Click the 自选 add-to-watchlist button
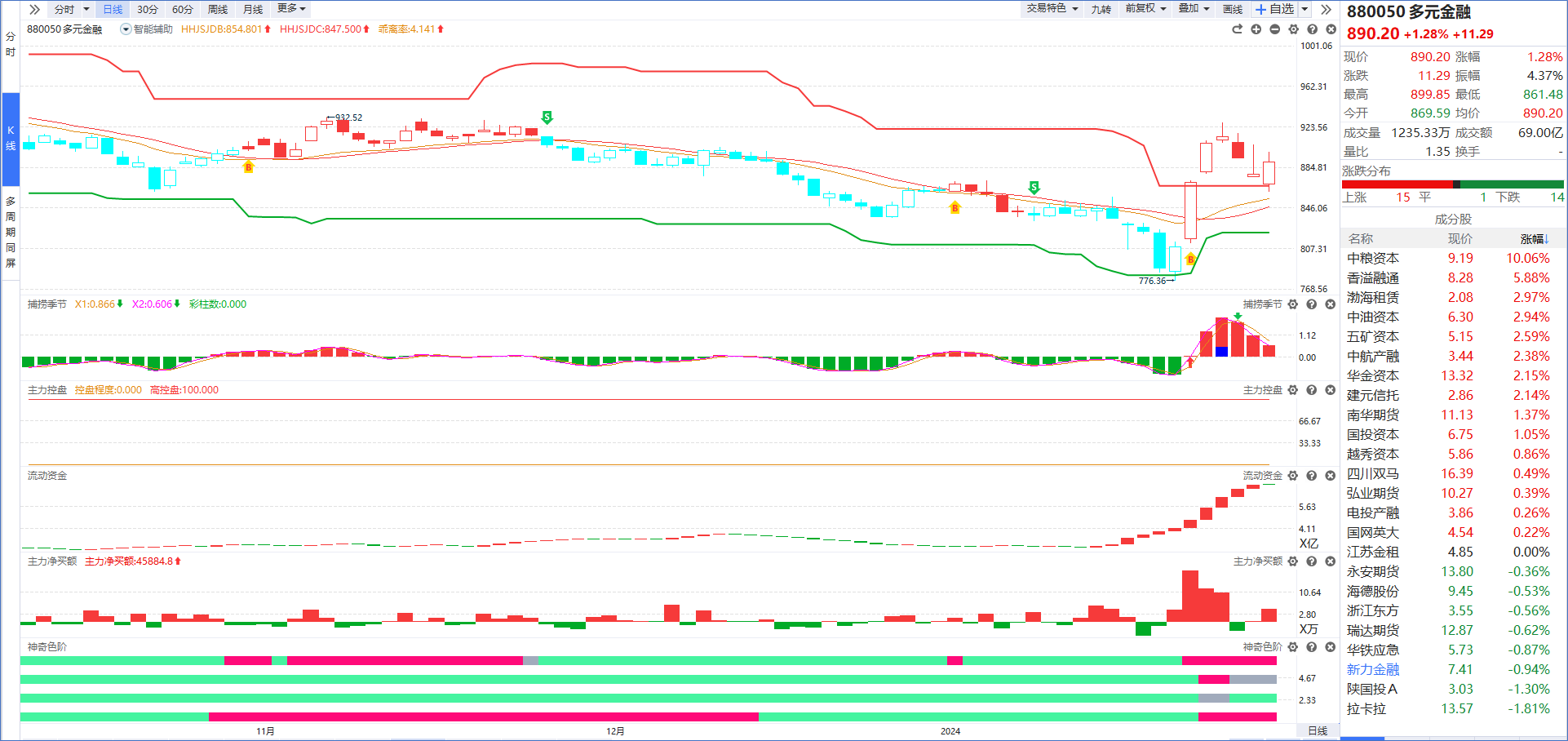This screenshot has height=741, width=1568. 1275,9
